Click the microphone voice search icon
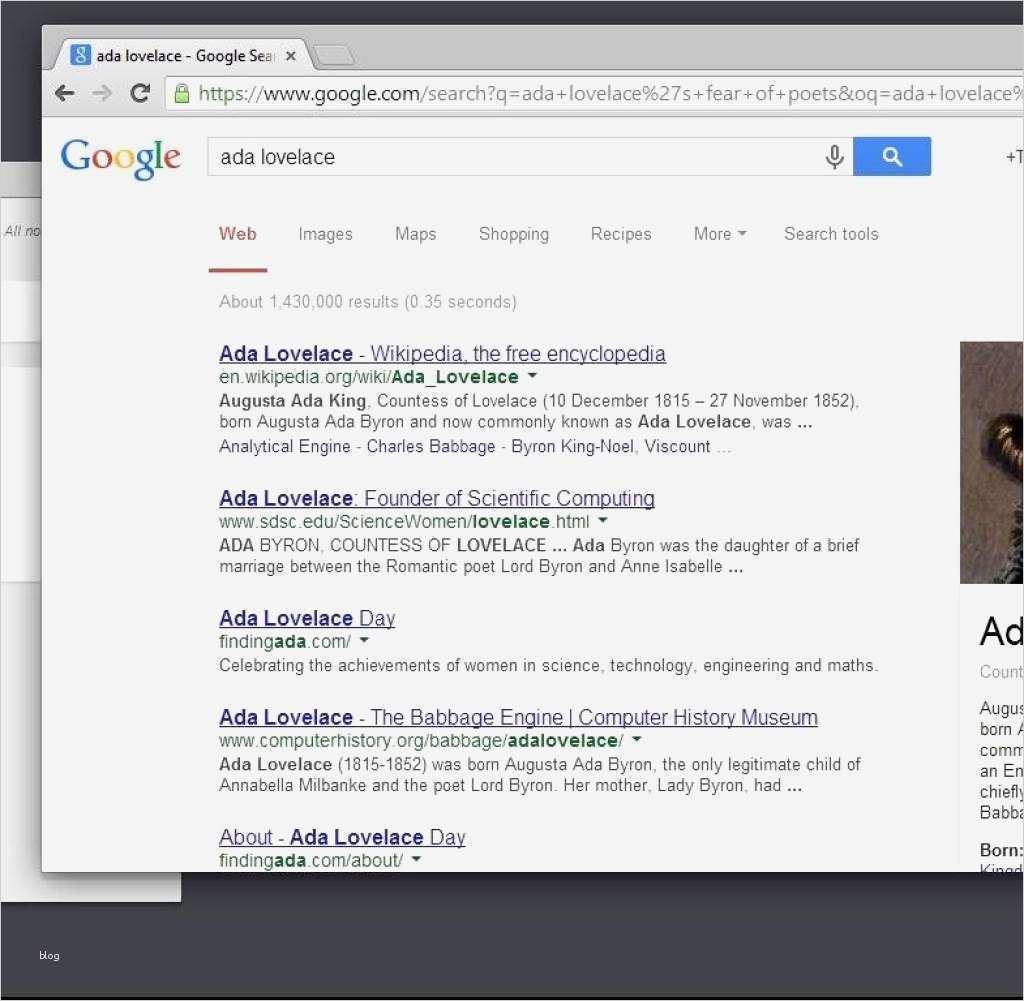1024x1001 pixels. click(x=834, y=157)
